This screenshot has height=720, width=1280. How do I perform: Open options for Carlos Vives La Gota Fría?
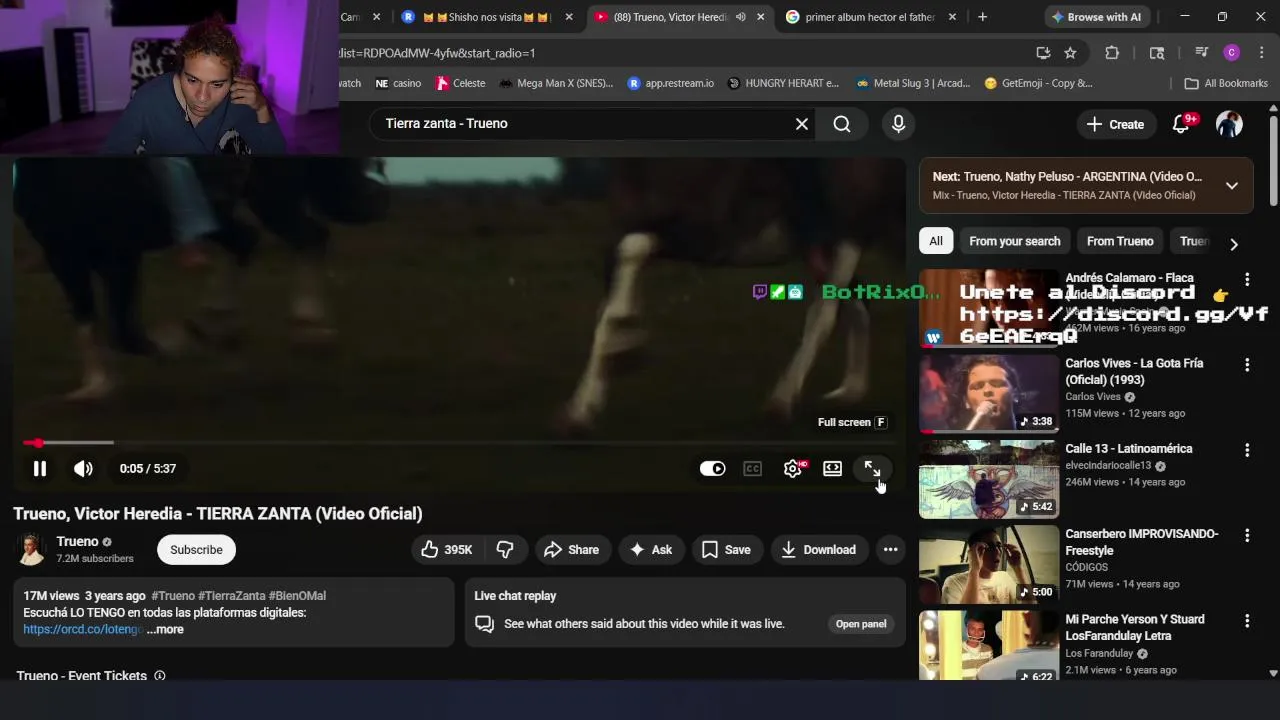point(1247,365)
